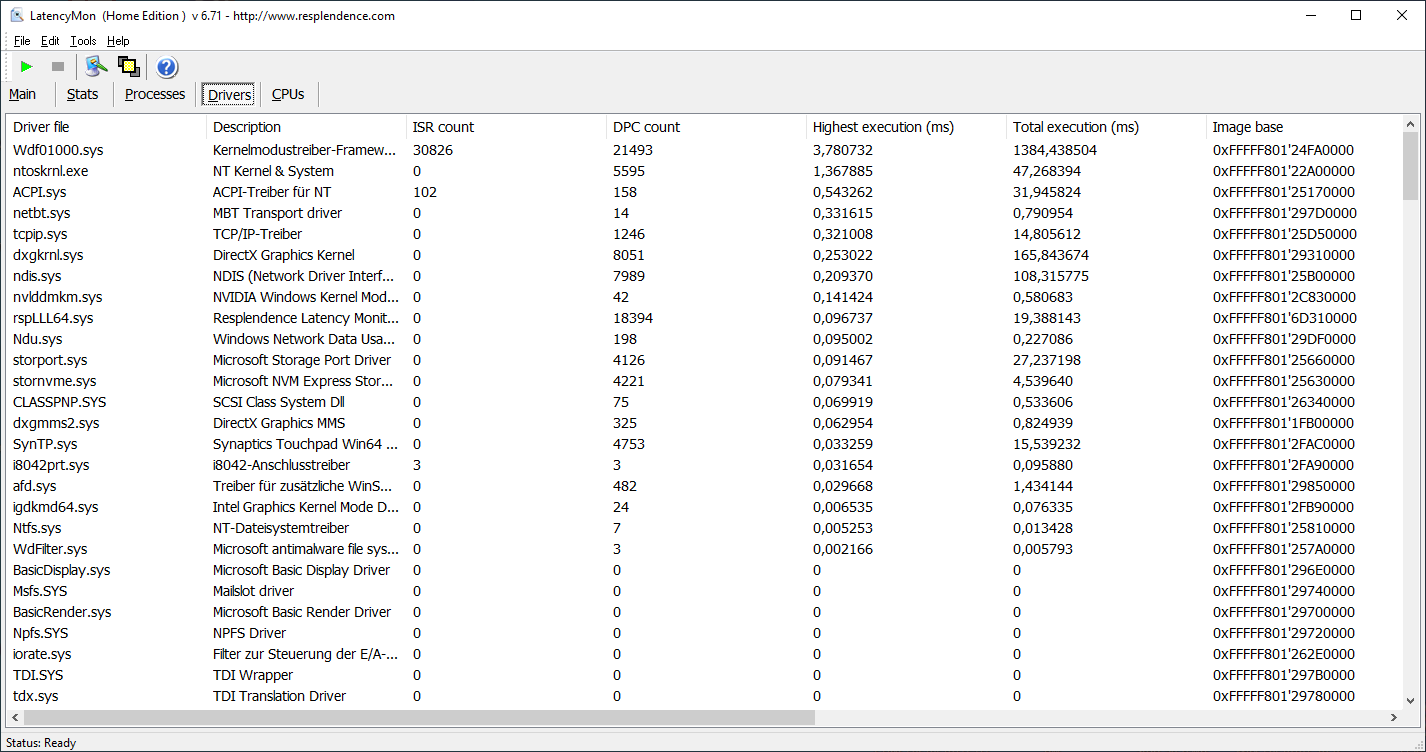Select the ntoskrnl.exe driver row
The height and width of the screenshot is (752, 1426).
(704, 171)
